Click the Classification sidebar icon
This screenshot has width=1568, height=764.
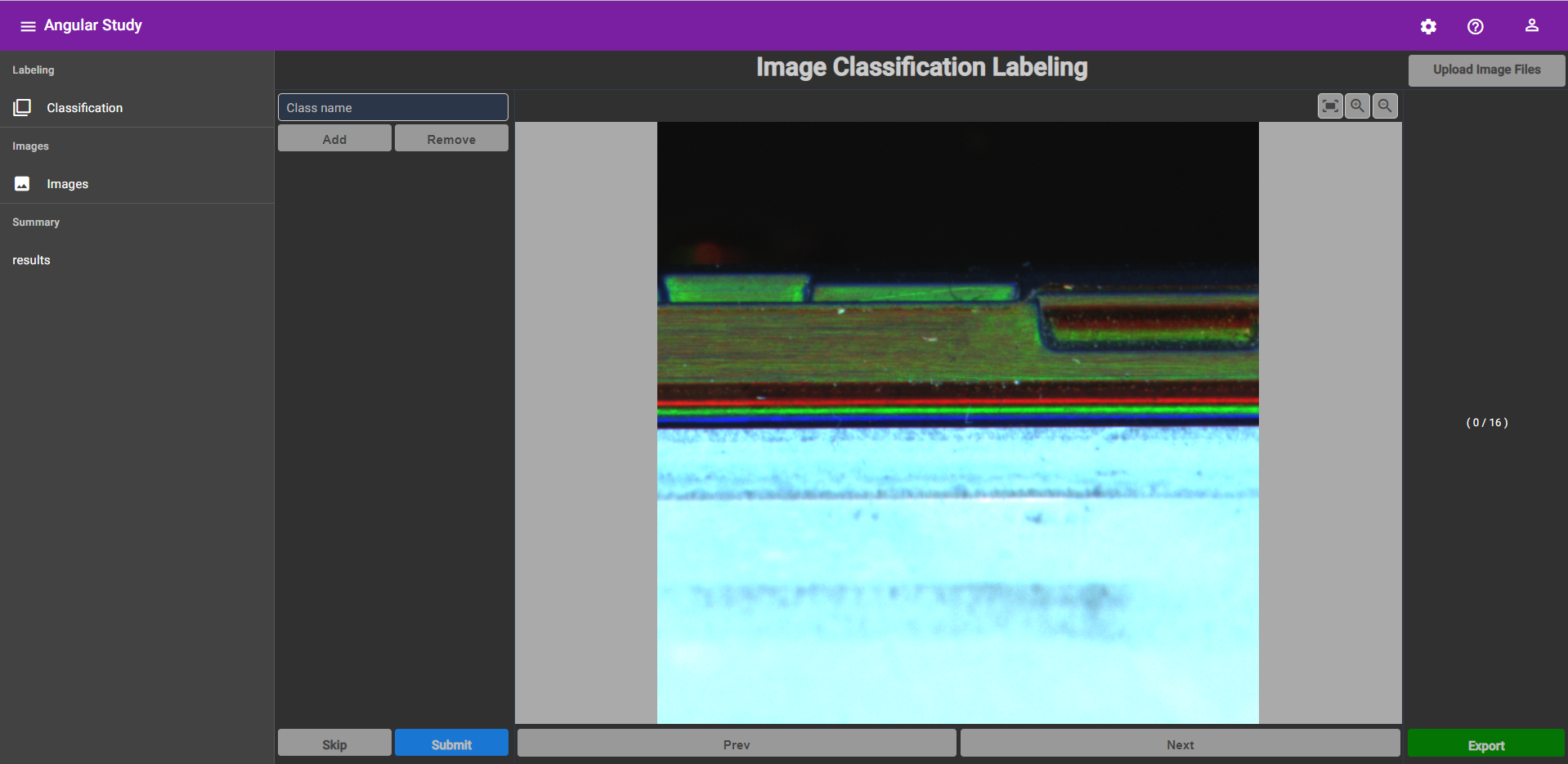tap(22, 108)
